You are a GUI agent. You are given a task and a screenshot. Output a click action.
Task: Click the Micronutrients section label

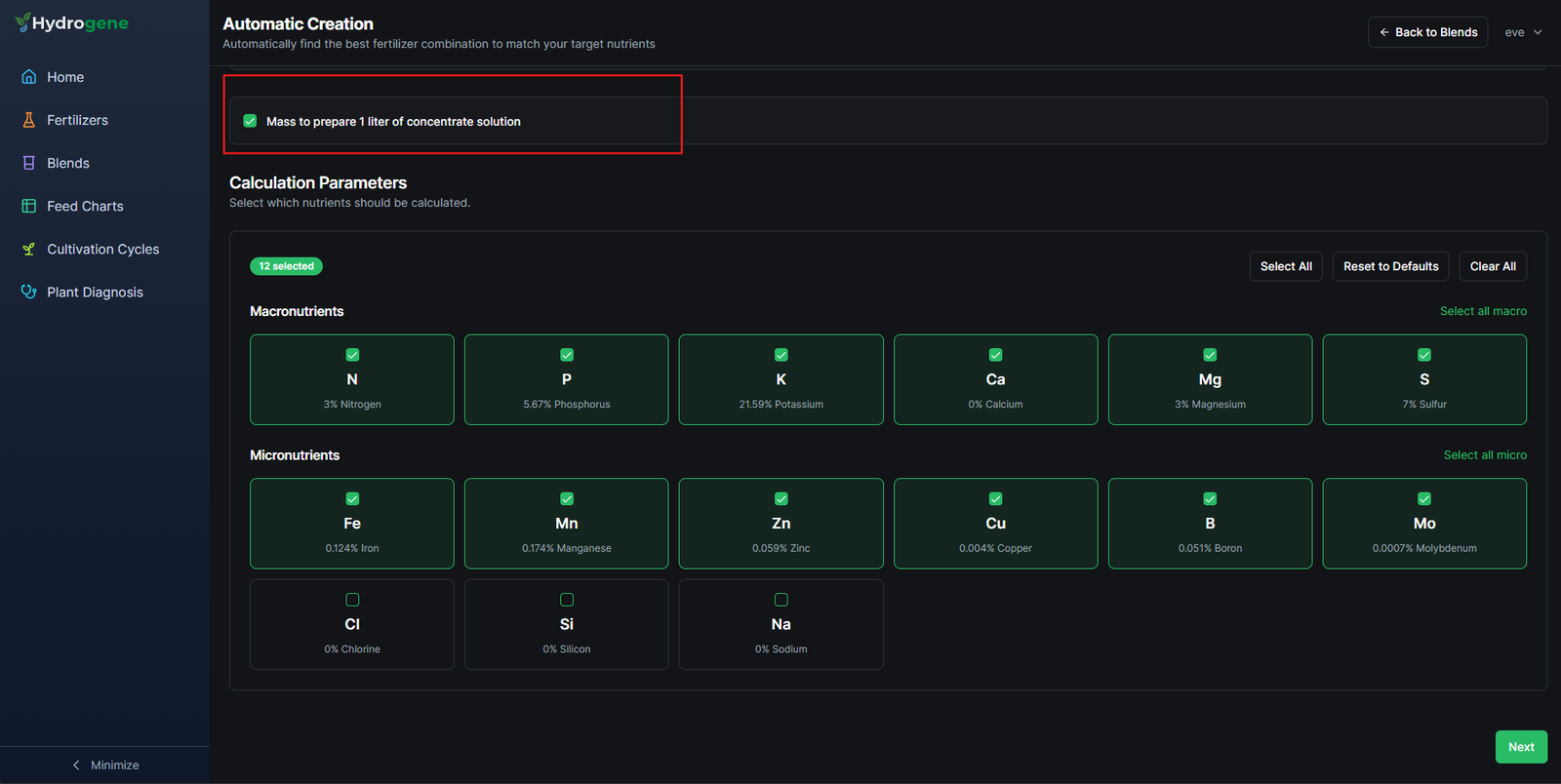(x=295, y=455)
